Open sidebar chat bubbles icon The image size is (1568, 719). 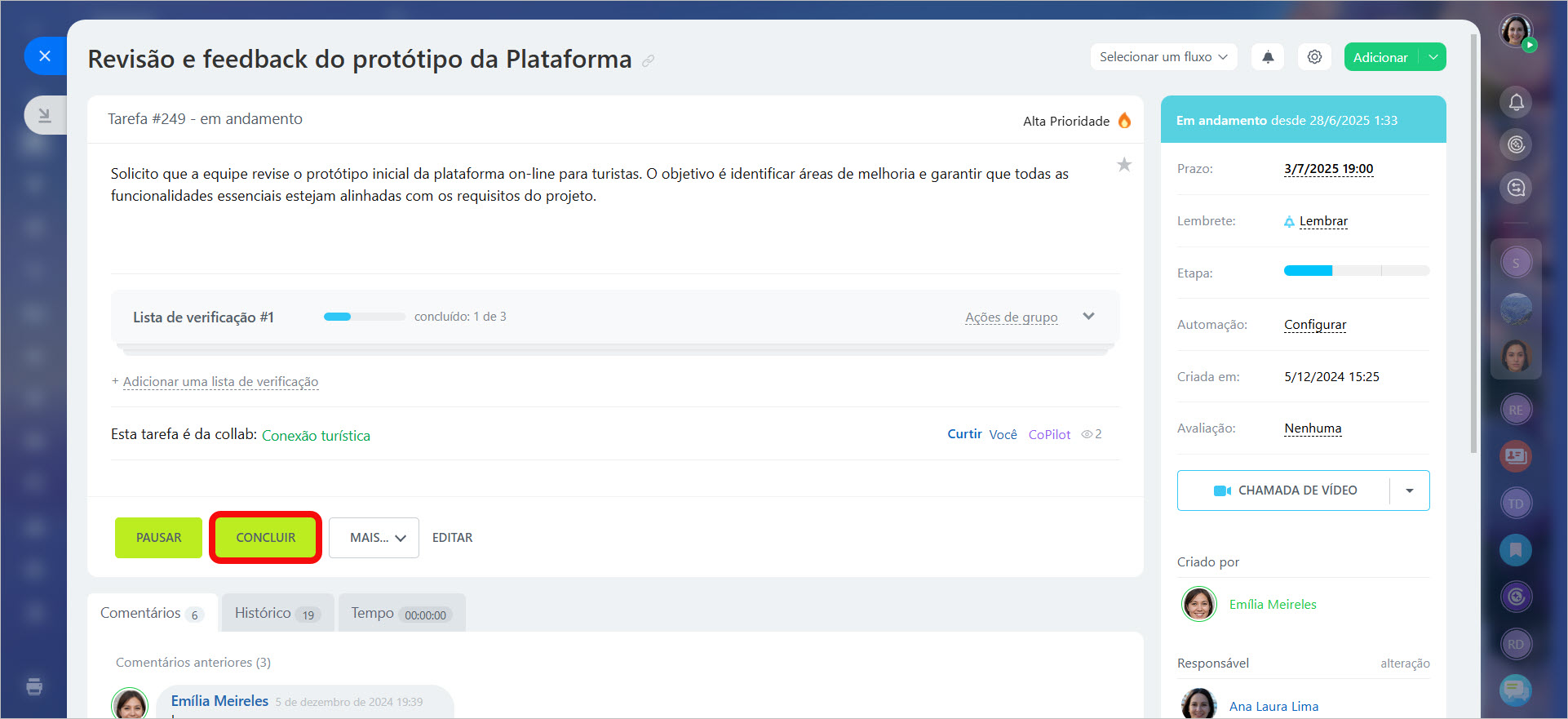pos(1516,690)
